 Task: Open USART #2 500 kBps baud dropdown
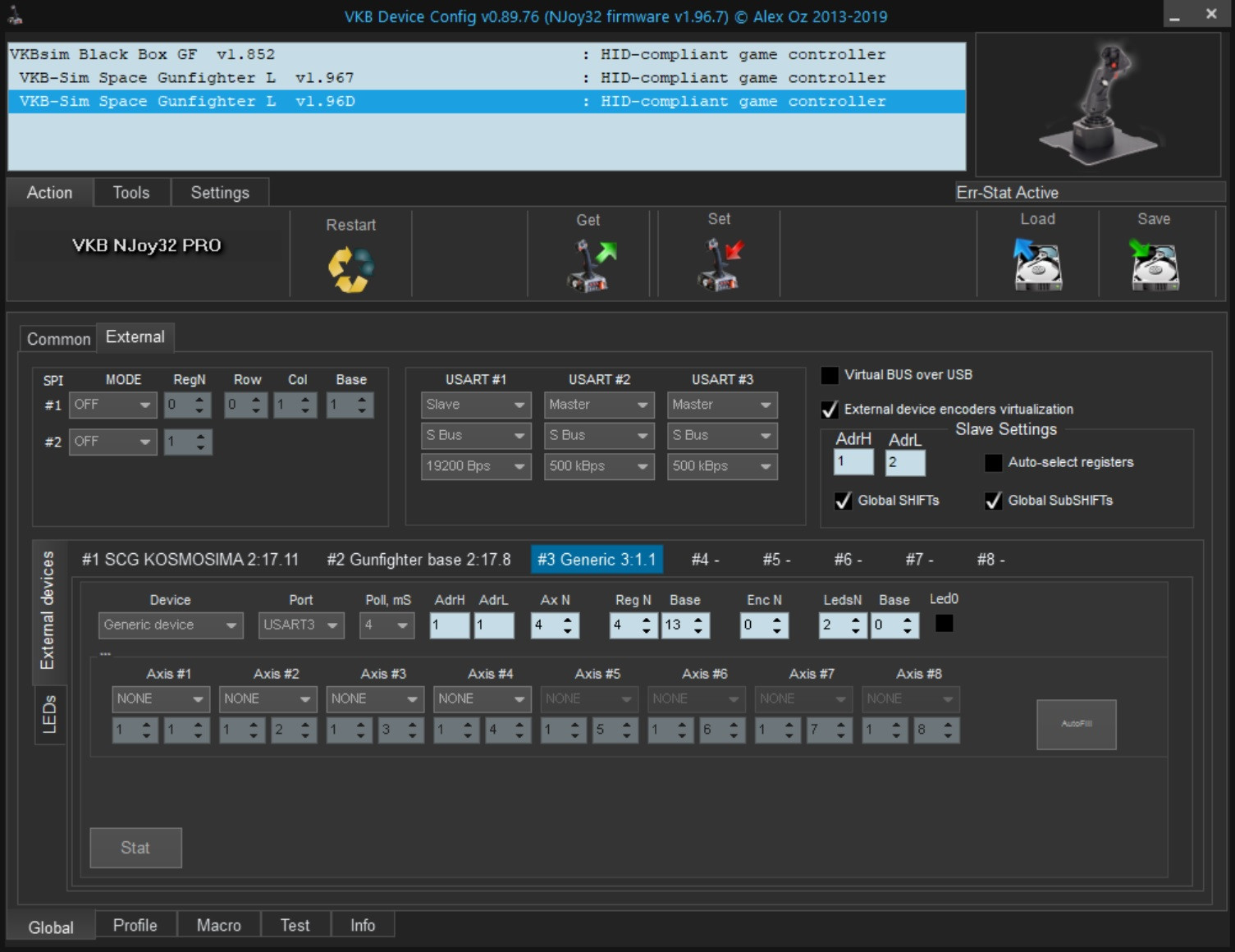point(598,466)
